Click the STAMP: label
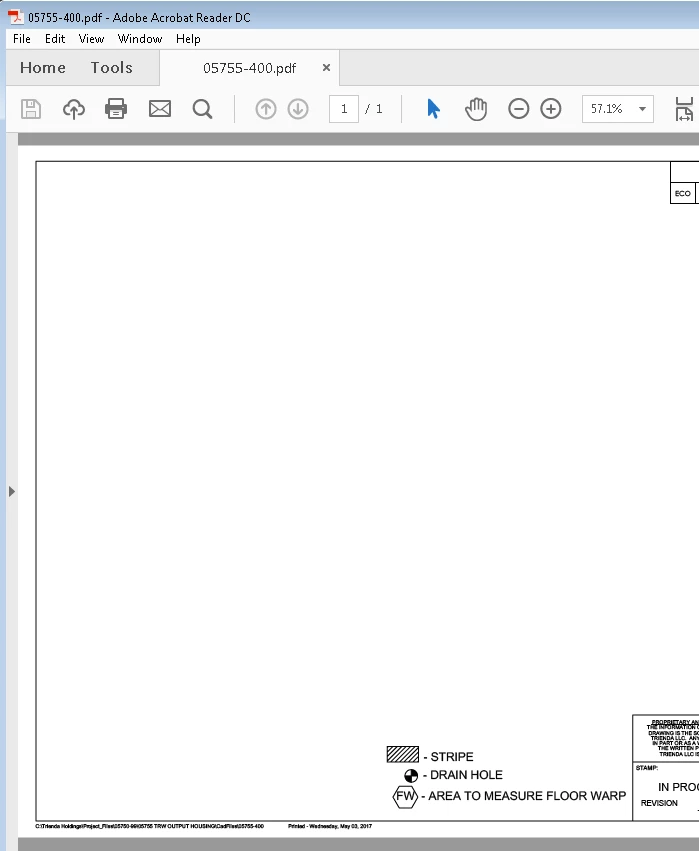Screen dimensions: 699x851 [647, 768]
